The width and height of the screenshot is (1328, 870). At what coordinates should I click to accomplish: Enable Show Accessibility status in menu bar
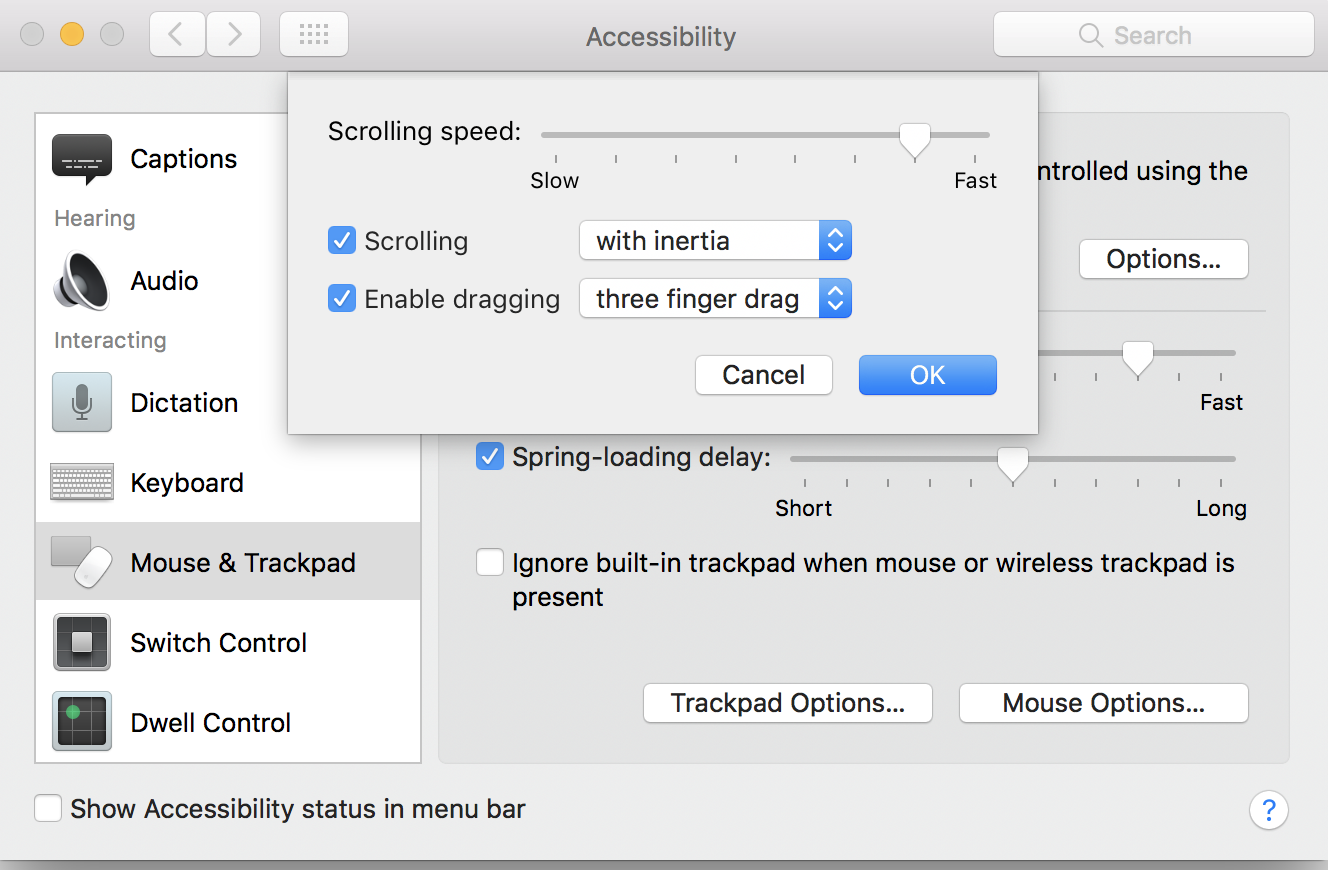tap(48, 808)
